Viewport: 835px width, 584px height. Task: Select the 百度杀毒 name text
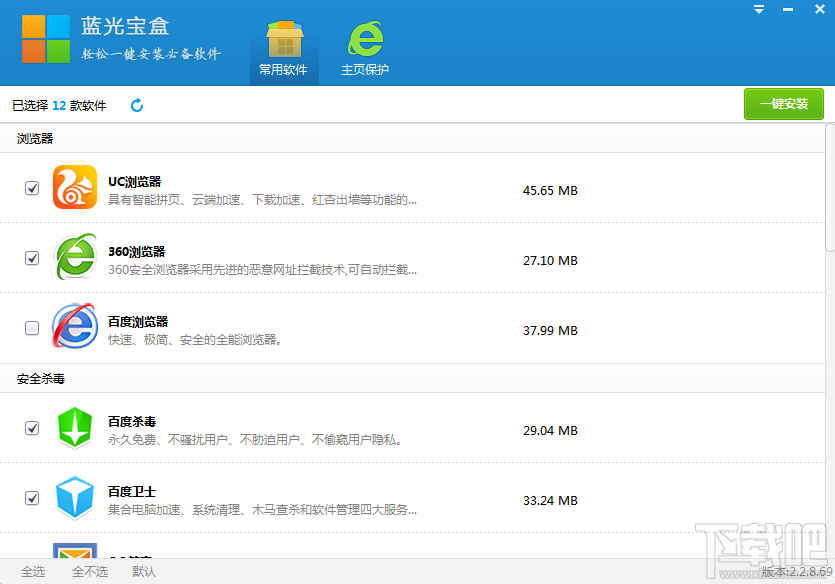132,422
